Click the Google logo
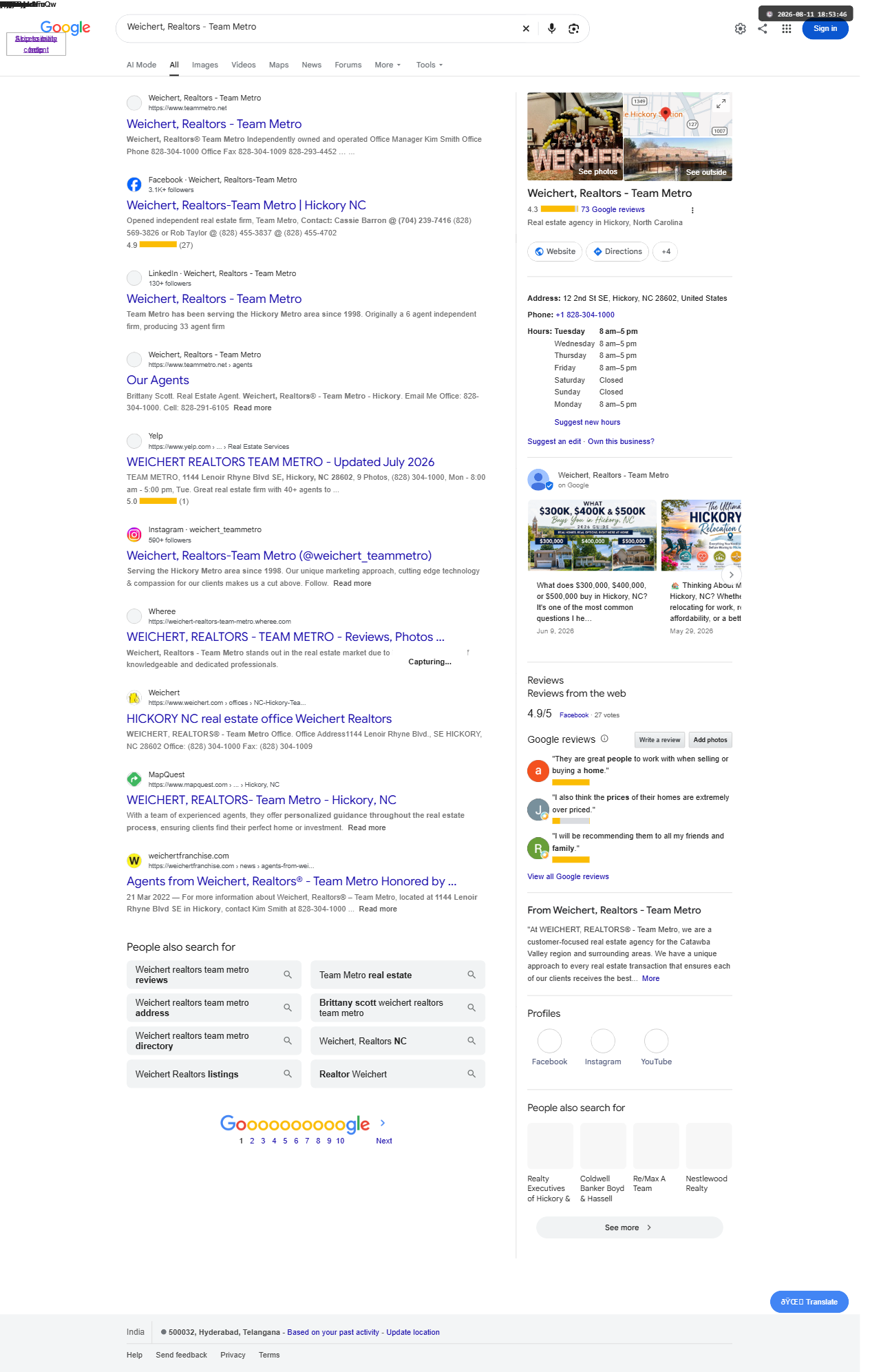The height and width of the screenshot is (1372, 870). tap(65, 28)
